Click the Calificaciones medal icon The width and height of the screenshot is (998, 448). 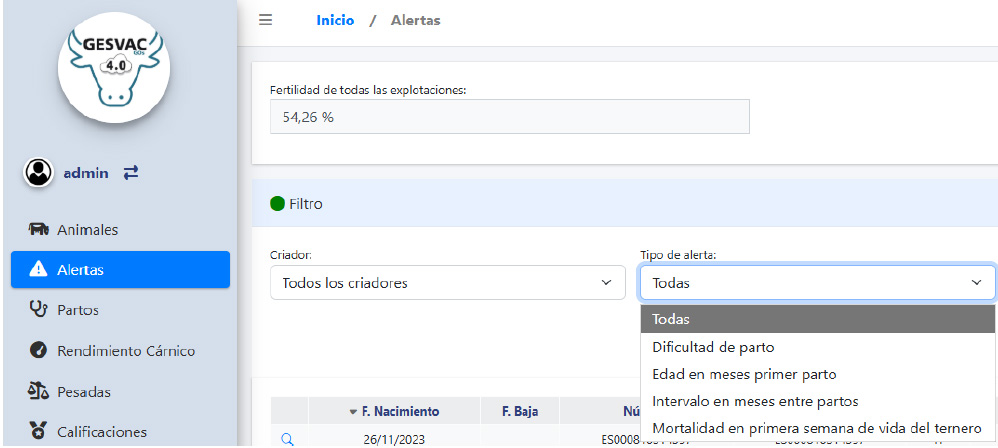[39, 431]
